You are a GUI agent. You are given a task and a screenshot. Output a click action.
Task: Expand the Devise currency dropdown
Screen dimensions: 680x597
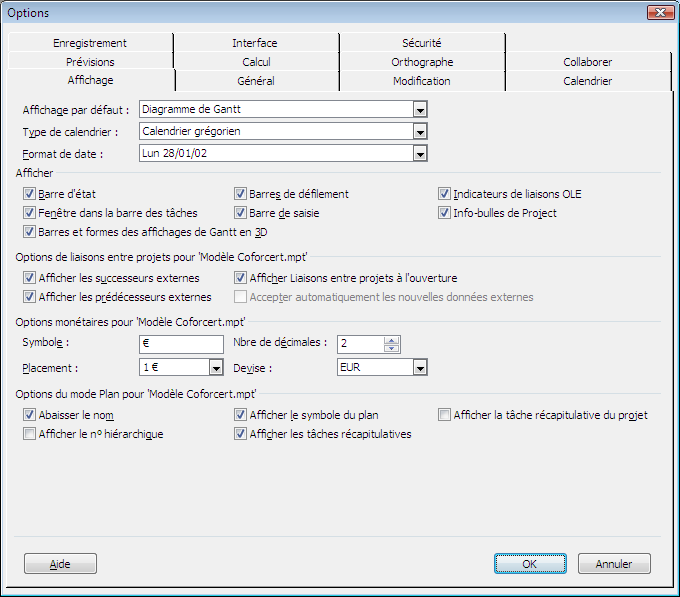coord(420,368)
